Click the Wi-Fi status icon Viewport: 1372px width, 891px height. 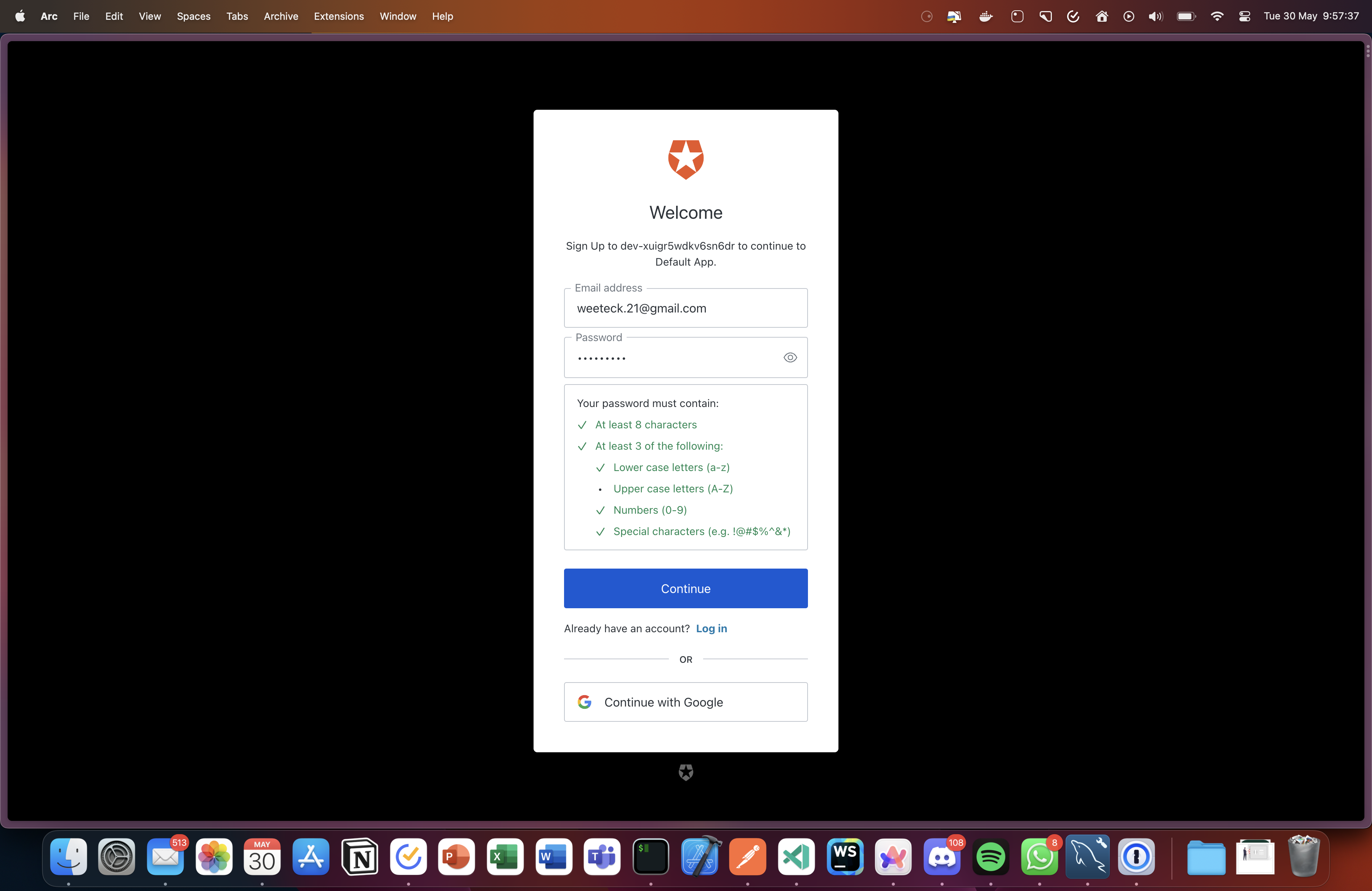tap(1217, 16)
